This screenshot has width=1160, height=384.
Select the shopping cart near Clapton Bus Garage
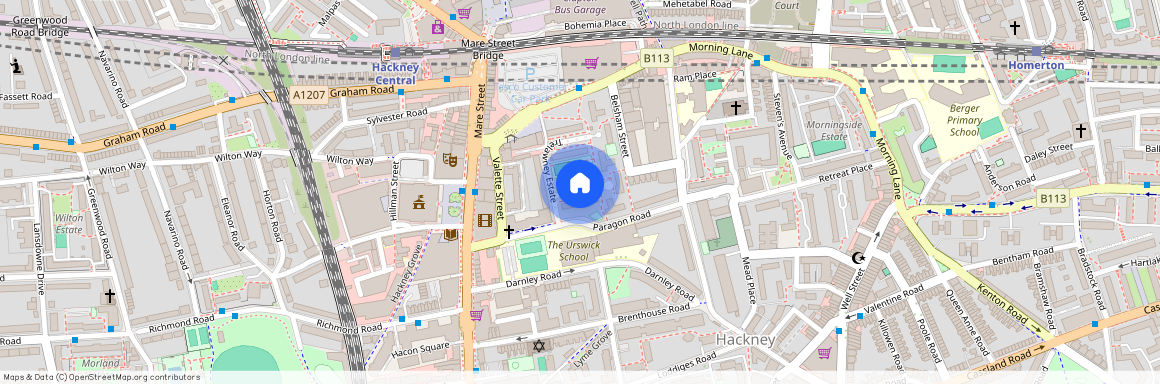pyautogui.click(x=464, y=12)
